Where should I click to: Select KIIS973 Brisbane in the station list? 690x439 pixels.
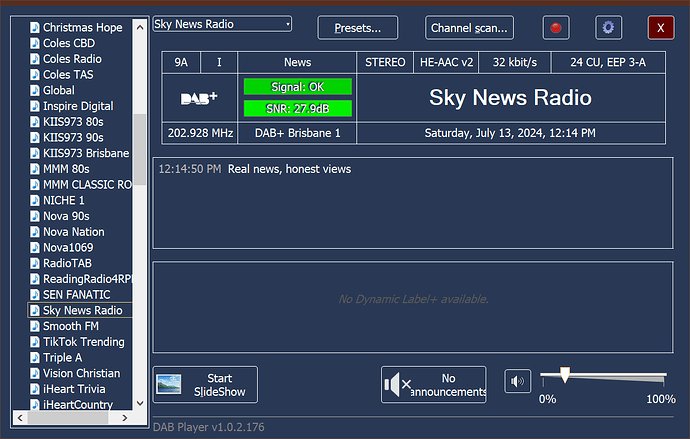tap(85, 153)
